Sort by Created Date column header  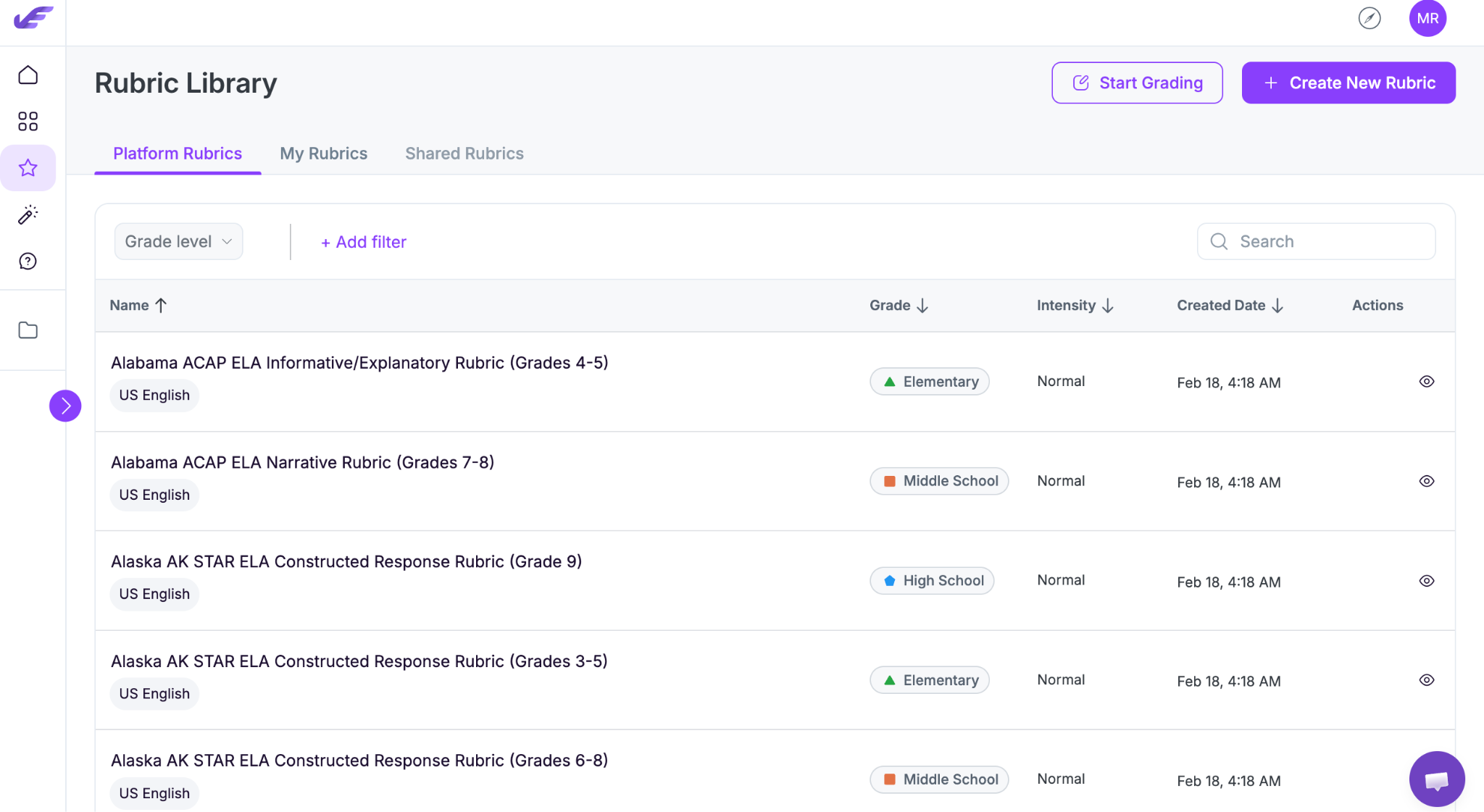tap(1230, 306)
